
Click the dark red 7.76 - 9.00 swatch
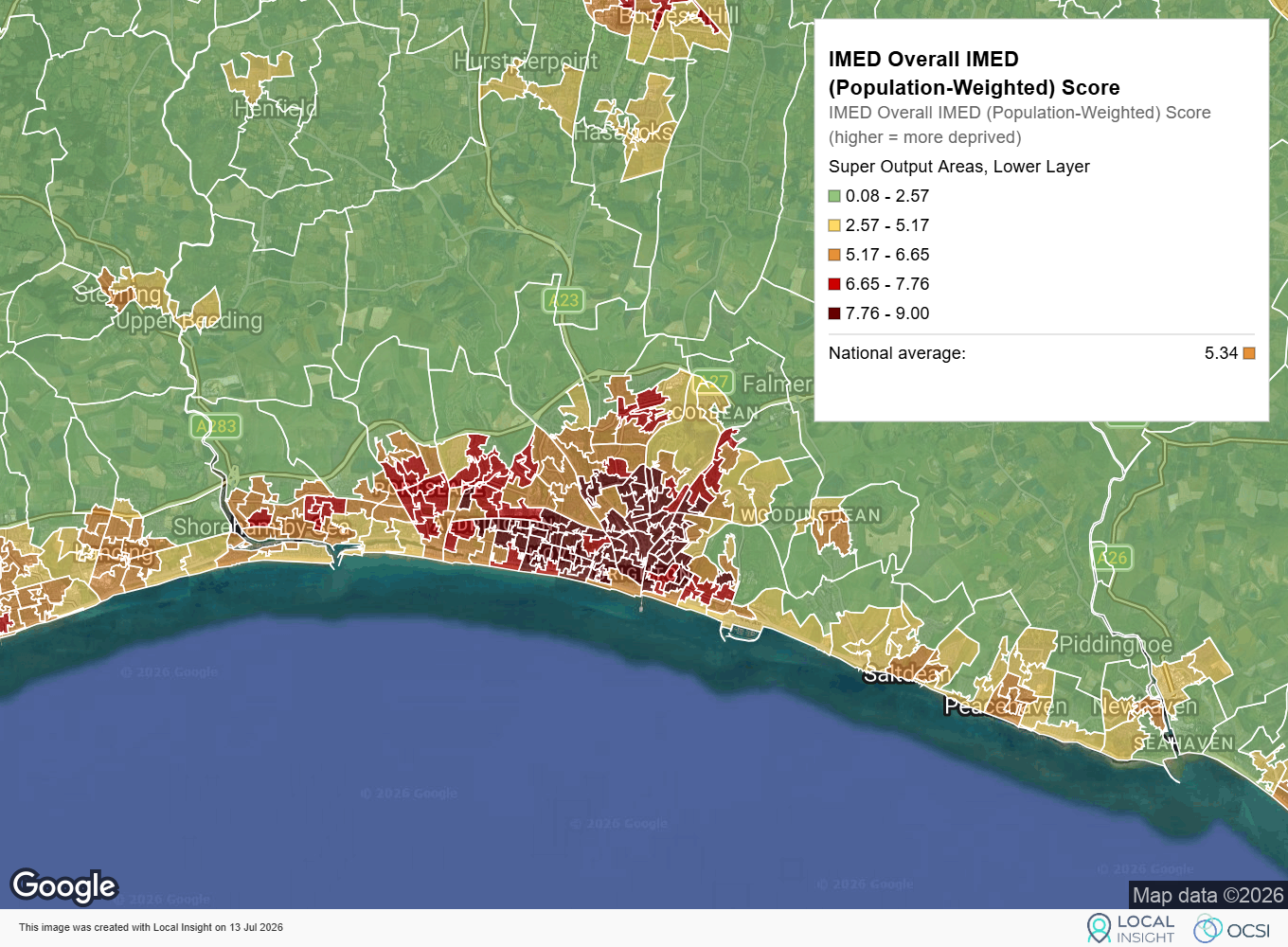coord(834,313)
